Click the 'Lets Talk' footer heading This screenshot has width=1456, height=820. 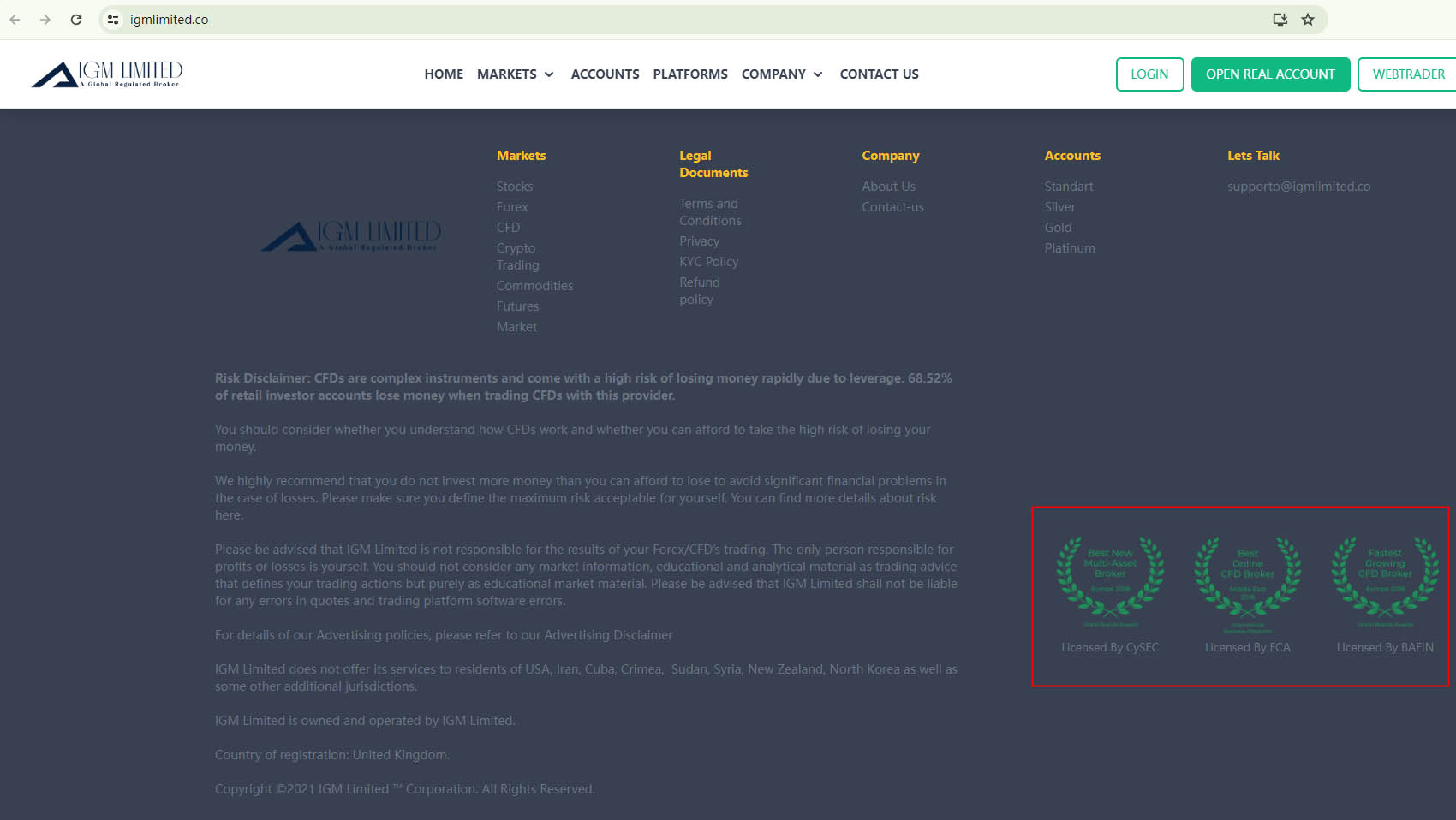point(1254,156)
